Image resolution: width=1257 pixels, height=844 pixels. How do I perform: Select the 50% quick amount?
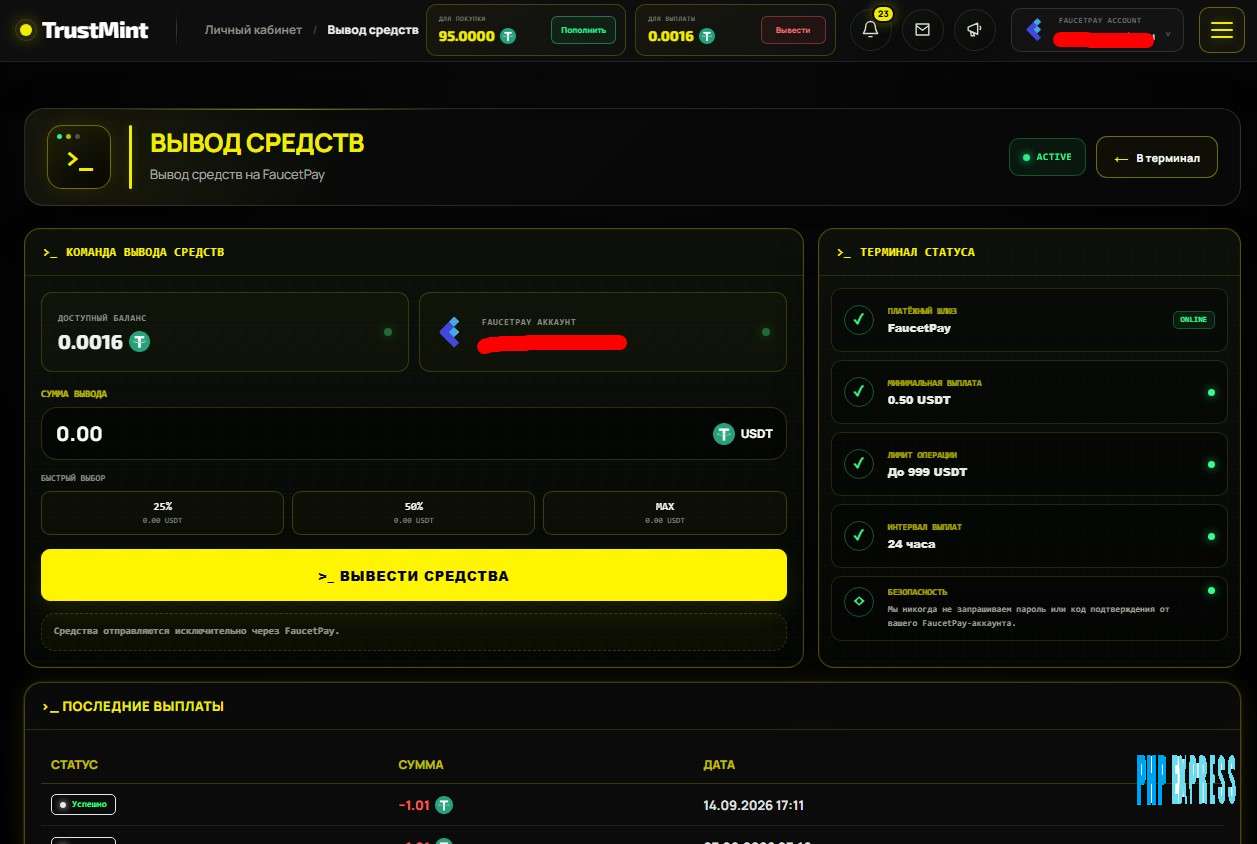point(413,513)
